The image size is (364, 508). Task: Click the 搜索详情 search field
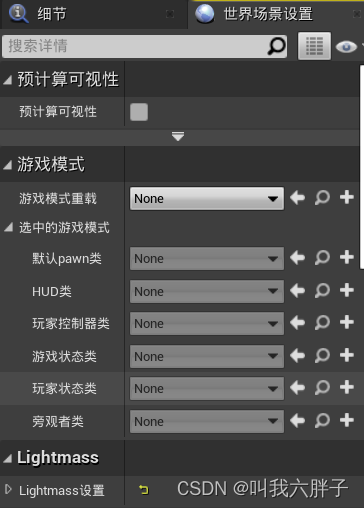144,46
